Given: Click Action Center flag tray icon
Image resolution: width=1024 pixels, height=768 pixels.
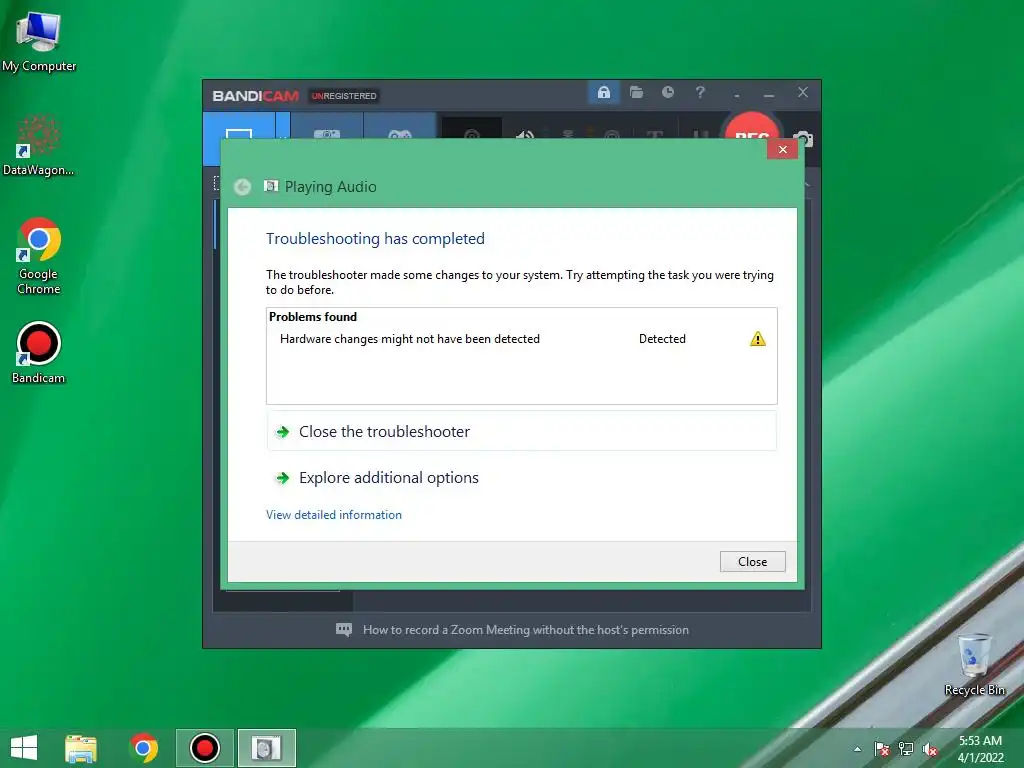Looking at the screenshot, I should (x=882, y=749).
